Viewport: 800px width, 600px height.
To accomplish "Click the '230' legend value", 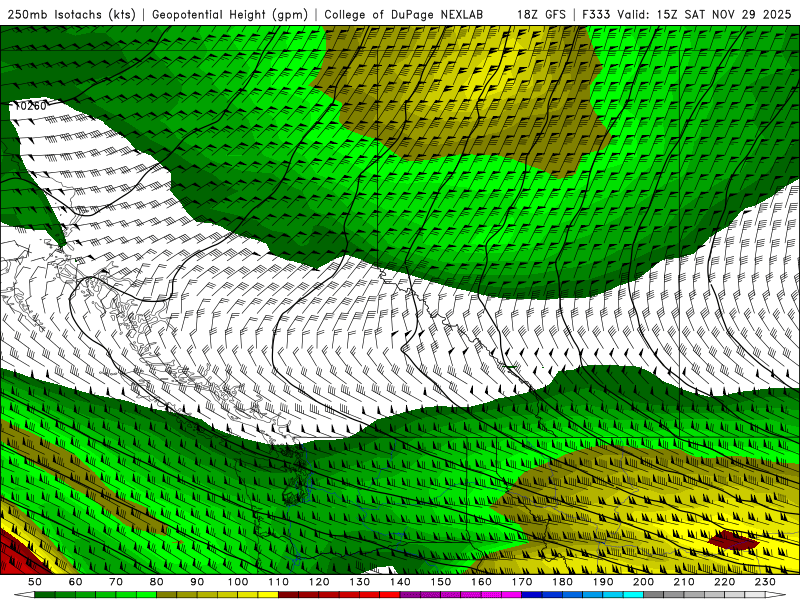I will [765, 582].
